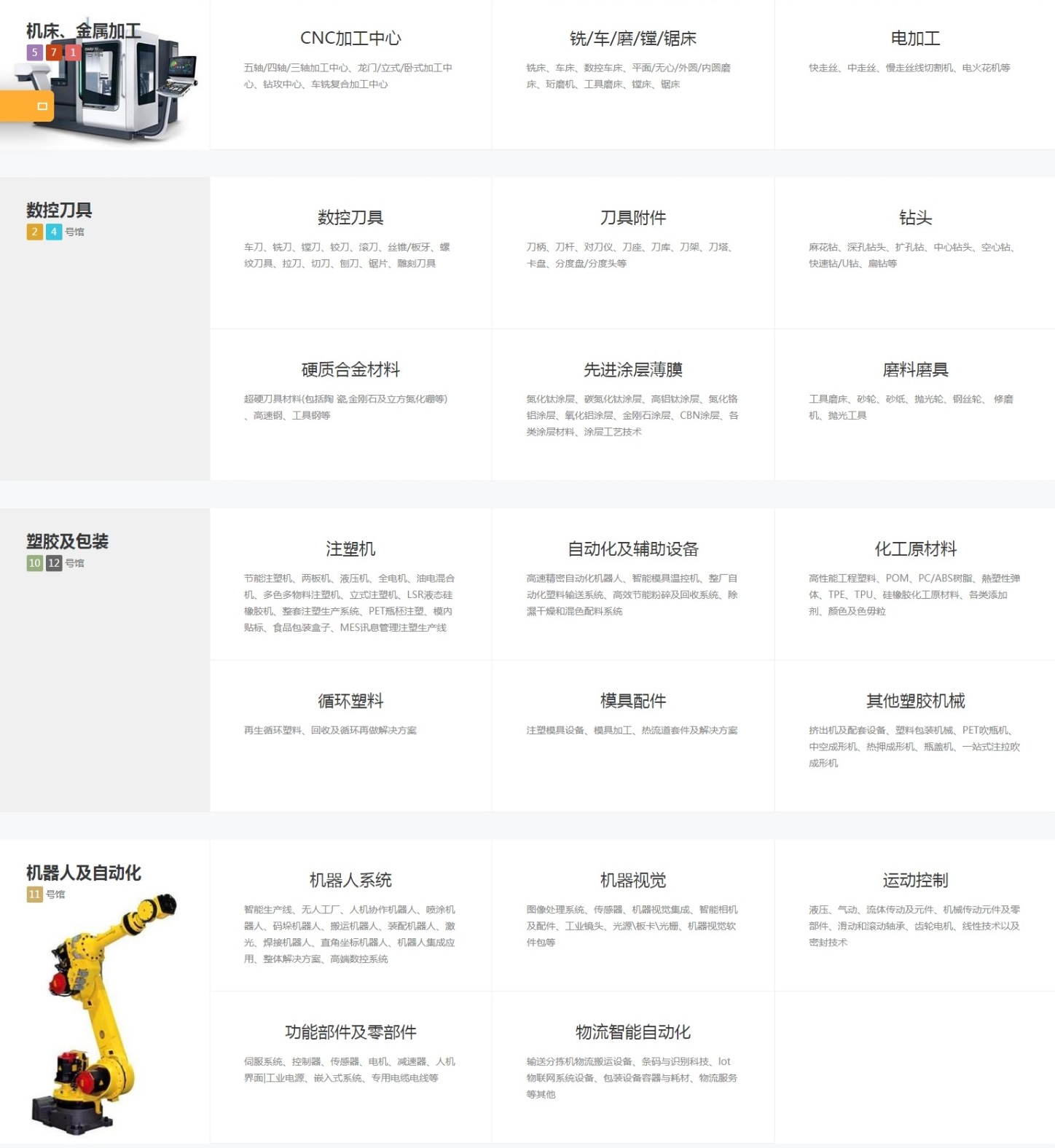Click the purple hall 5 badge
The height and width of the screenshot is (1148, 1055).
[34, 52]
